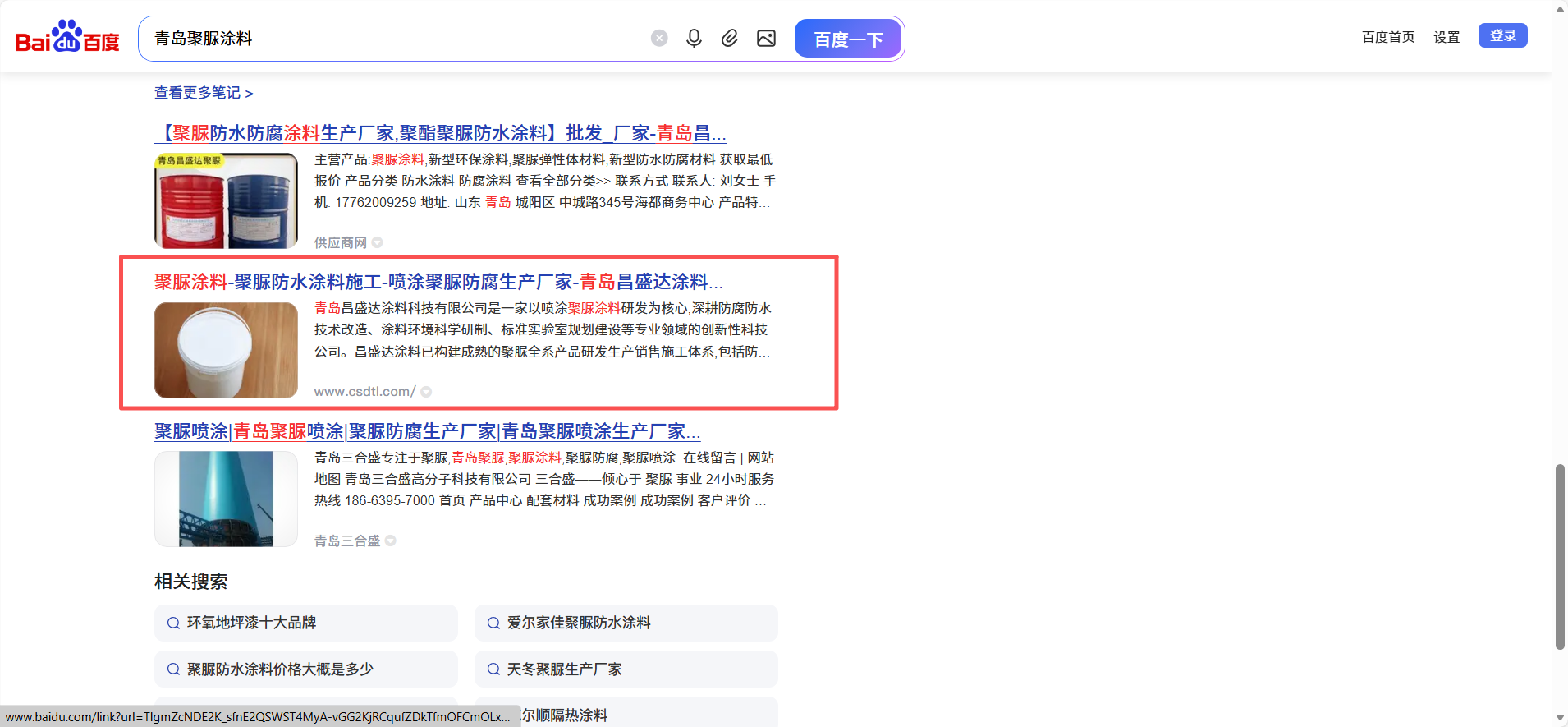Attach a file using the paperclip icon
The image size is (1568, 727).
[730, 39]
